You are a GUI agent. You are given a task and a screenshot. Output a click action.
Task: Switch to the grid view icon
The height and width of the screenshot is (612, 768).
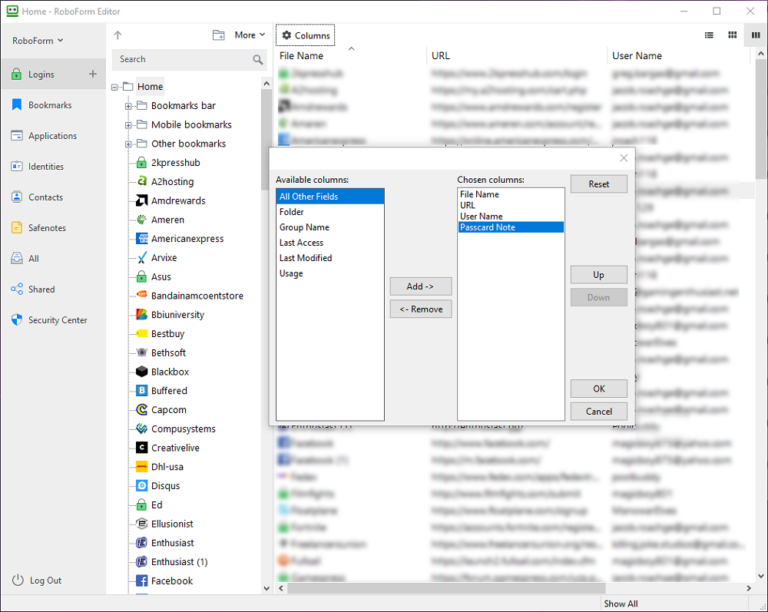(732, 35)
